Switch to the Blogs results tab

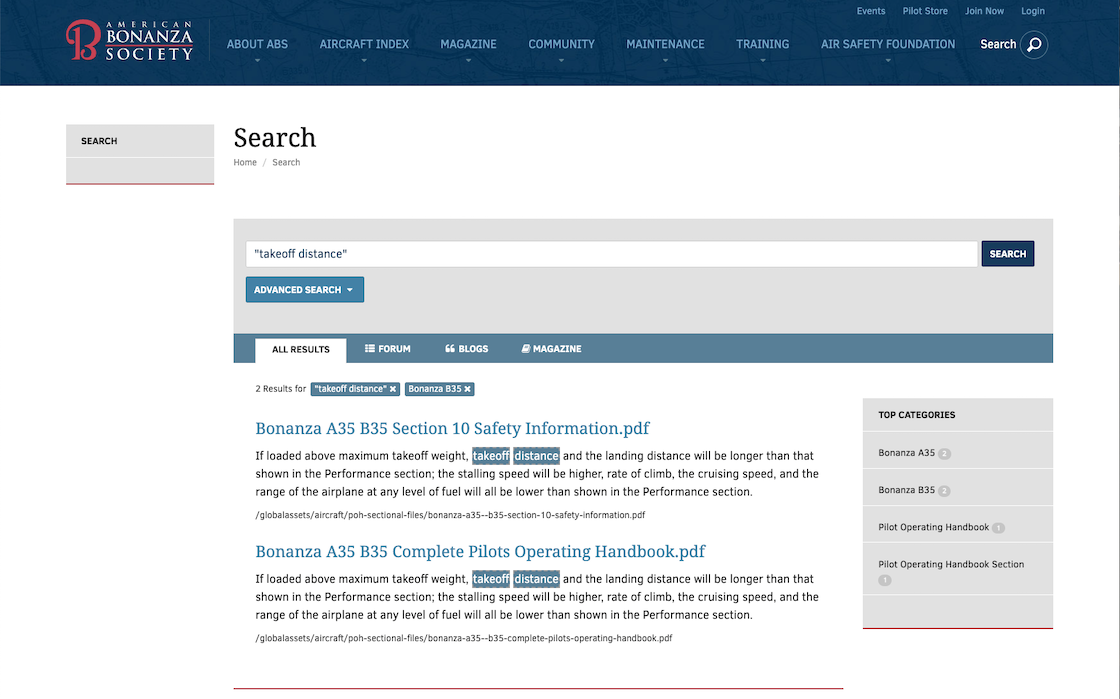(466, 349)
